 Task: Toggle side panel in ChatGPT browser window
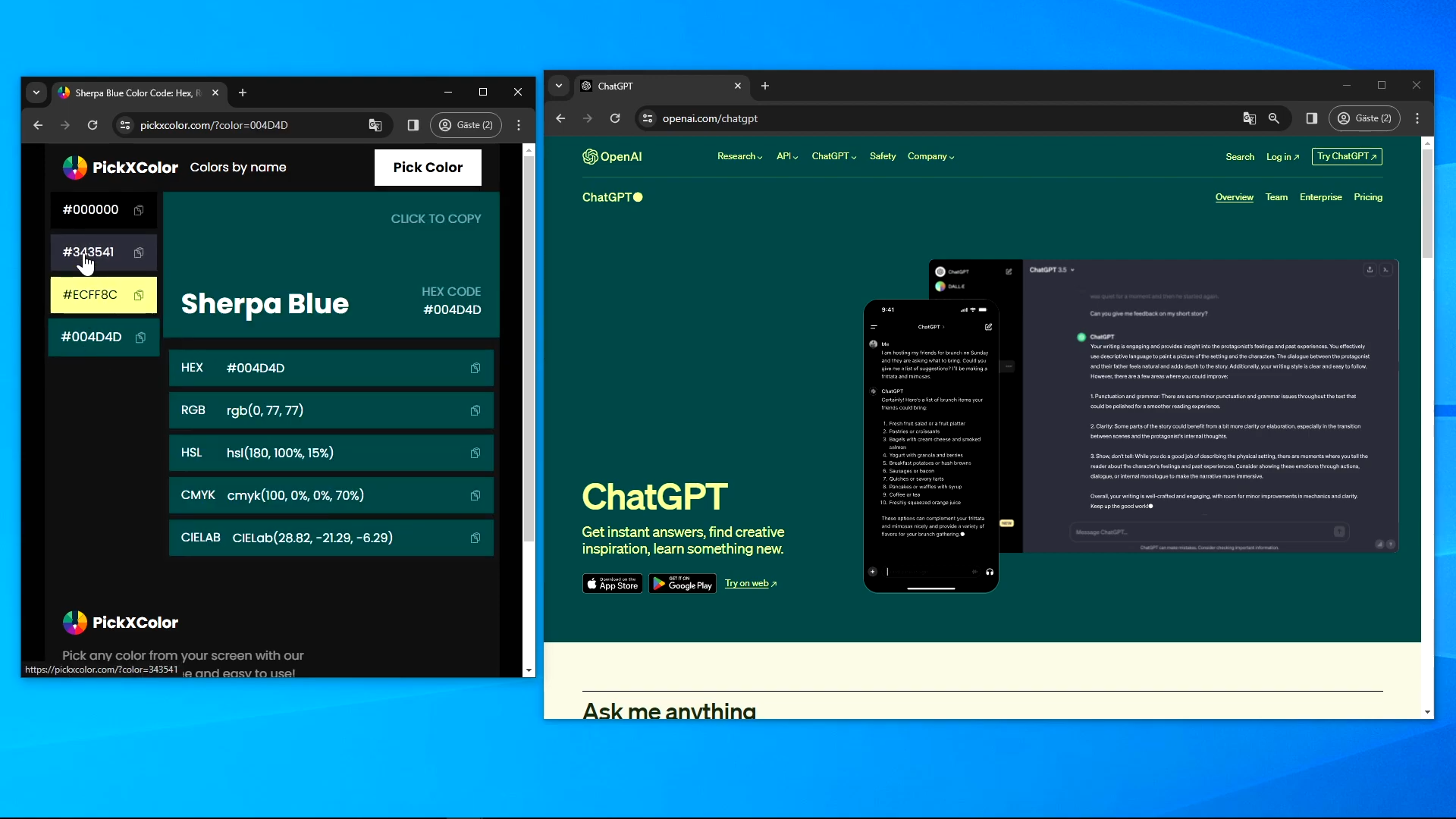(1312, 118)
